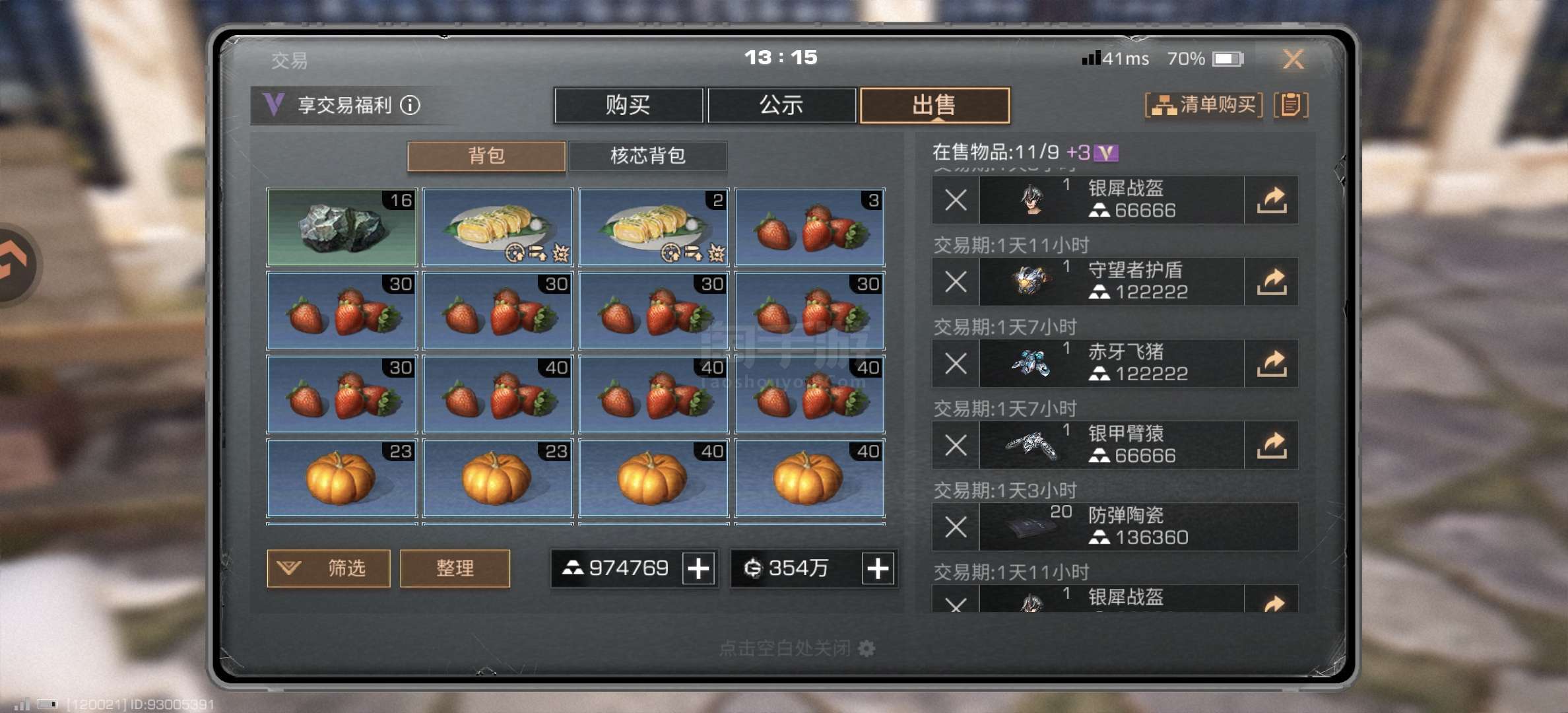The height and width of the screenshot is (713, 1568).
Task: Open the trade record clipboard icon
Action: pos(1291,105)
